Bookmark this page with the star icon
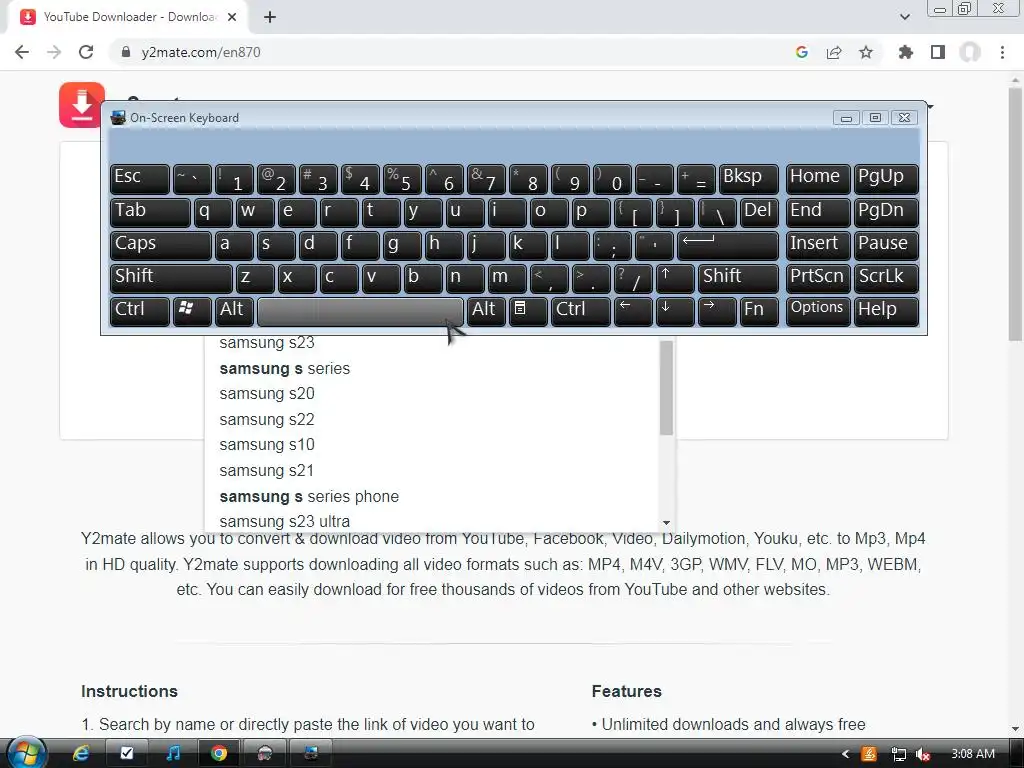 click(866, 52)
